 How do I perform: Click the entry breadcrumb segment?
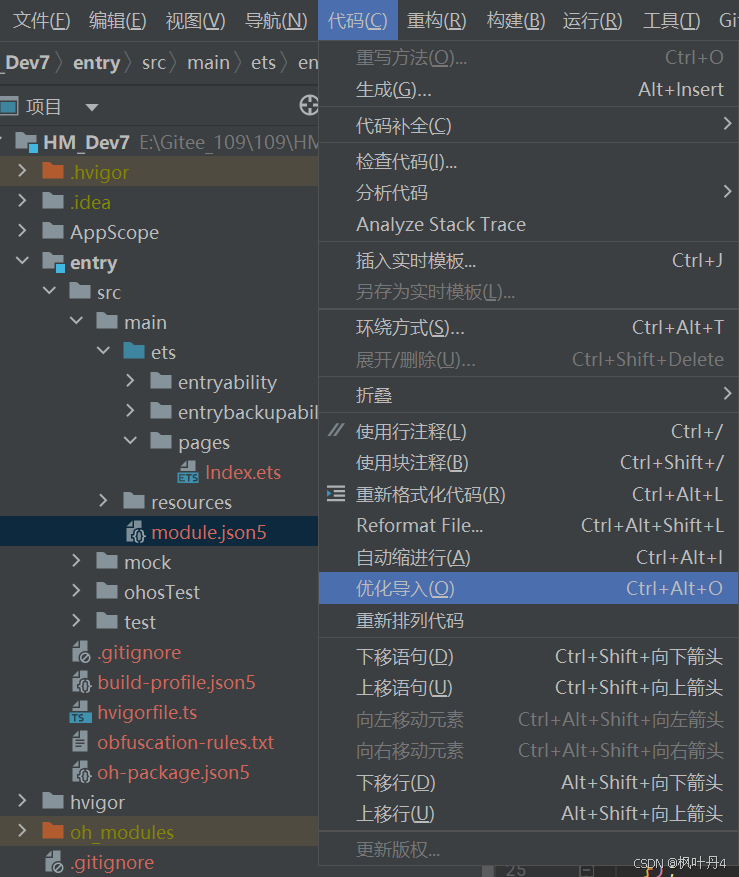(96, 63)
